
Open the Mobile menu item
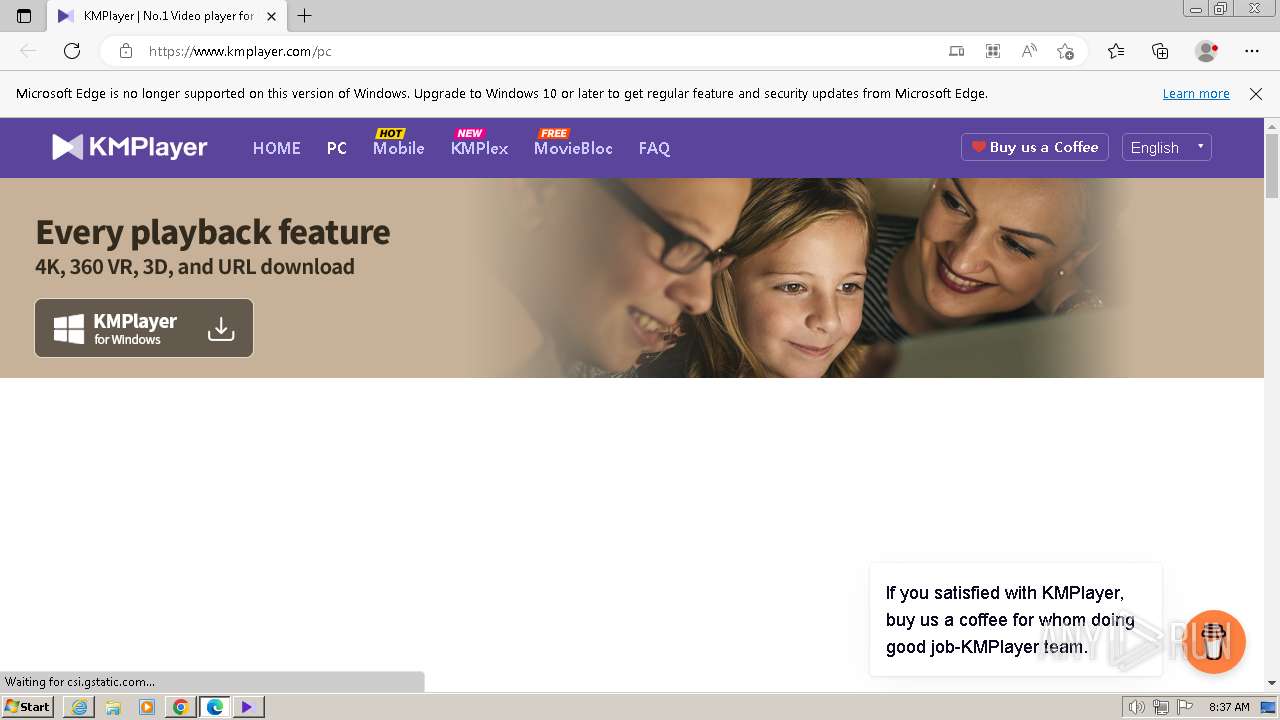click(398, 148)
